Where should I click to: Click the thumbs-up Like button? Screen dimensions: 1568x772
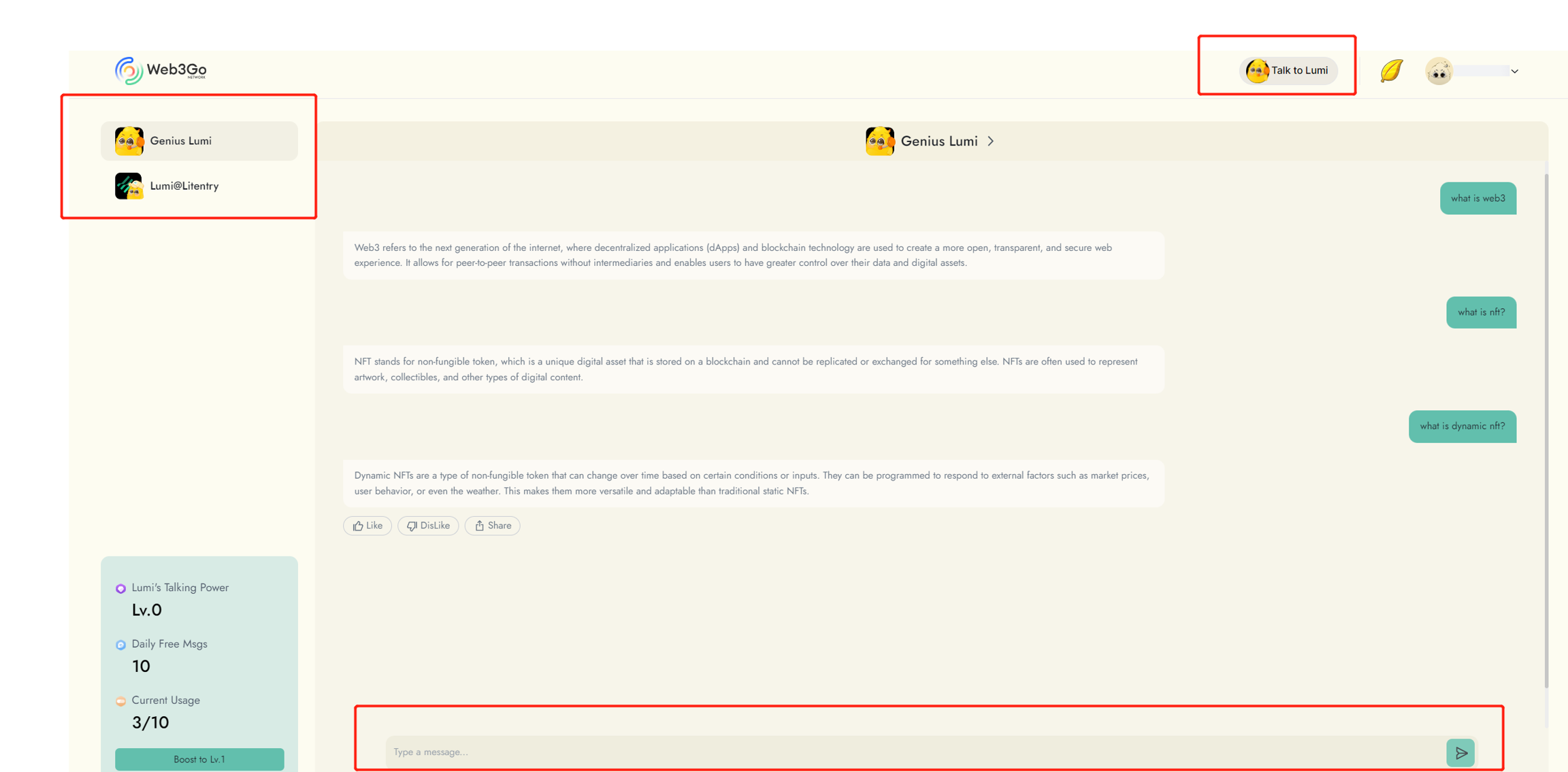pos(367,526)
